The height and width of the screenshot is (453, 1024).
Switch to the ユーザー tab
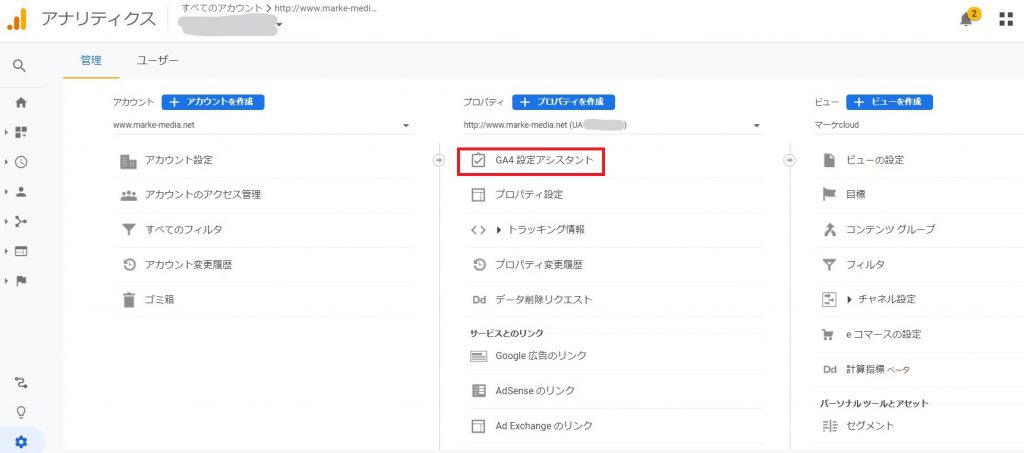tap(157, 61)
